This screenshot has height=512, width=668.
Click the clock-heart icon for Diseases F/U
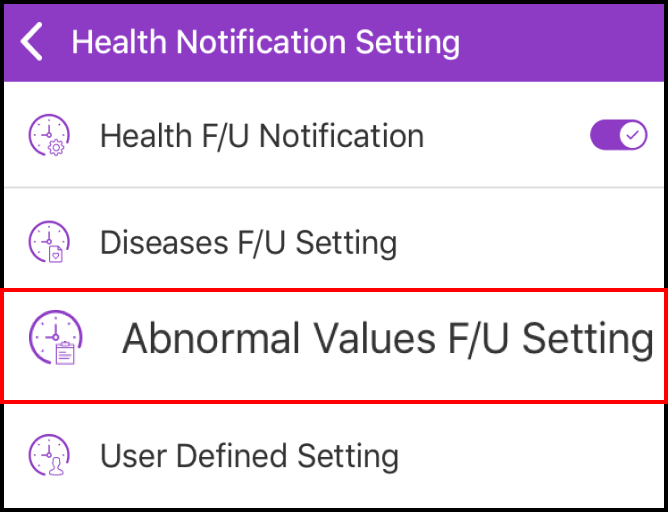pos(49,242)
